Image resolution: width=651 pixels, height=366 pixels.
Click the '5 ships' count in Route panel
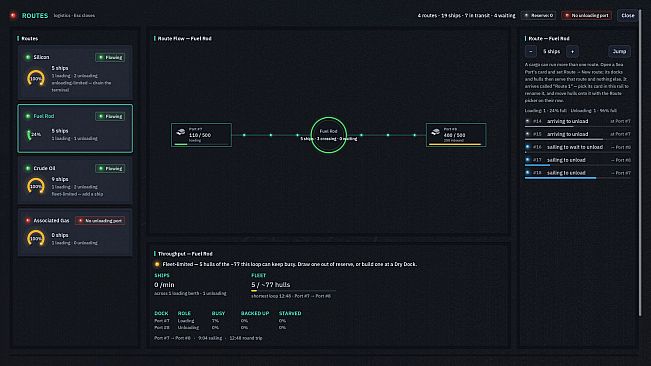[551, 51]
